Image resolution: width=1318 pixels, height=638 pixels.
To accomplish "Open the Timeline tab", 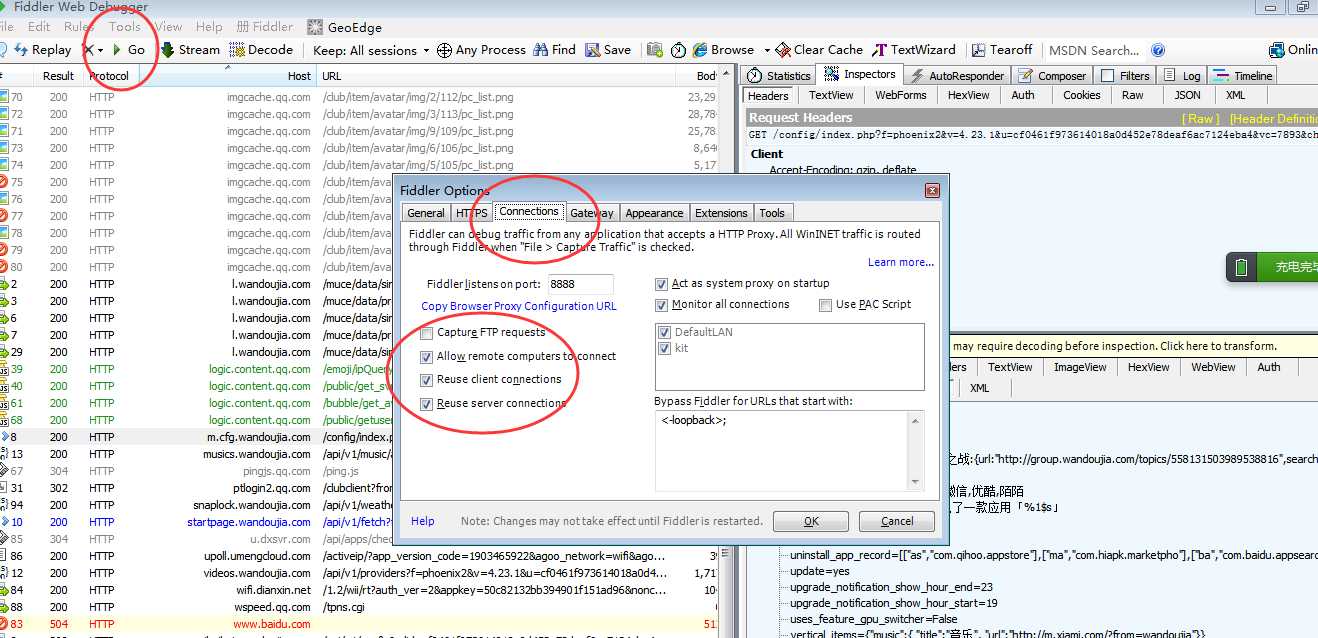I will pos(1243,75).
